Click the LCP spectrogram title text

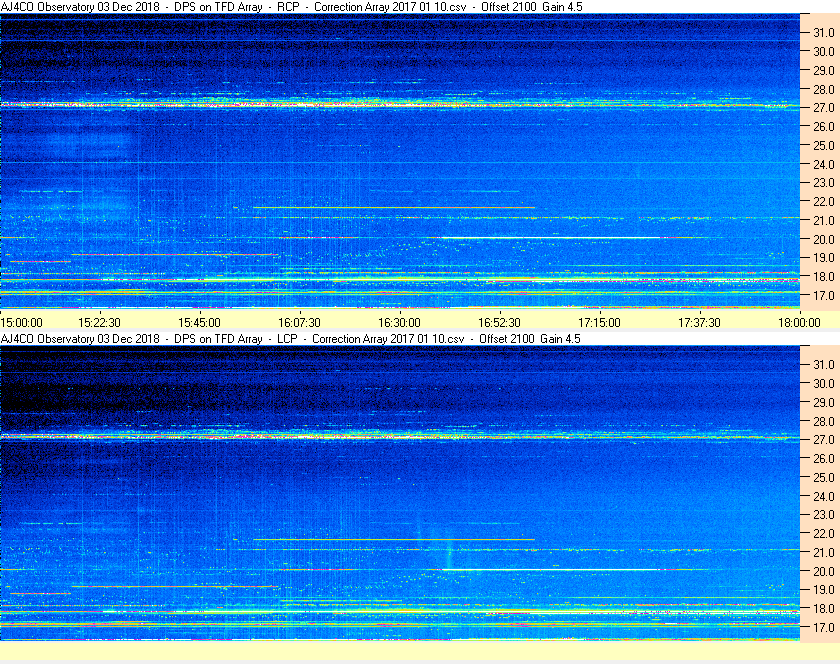click(x=290, y=339)
